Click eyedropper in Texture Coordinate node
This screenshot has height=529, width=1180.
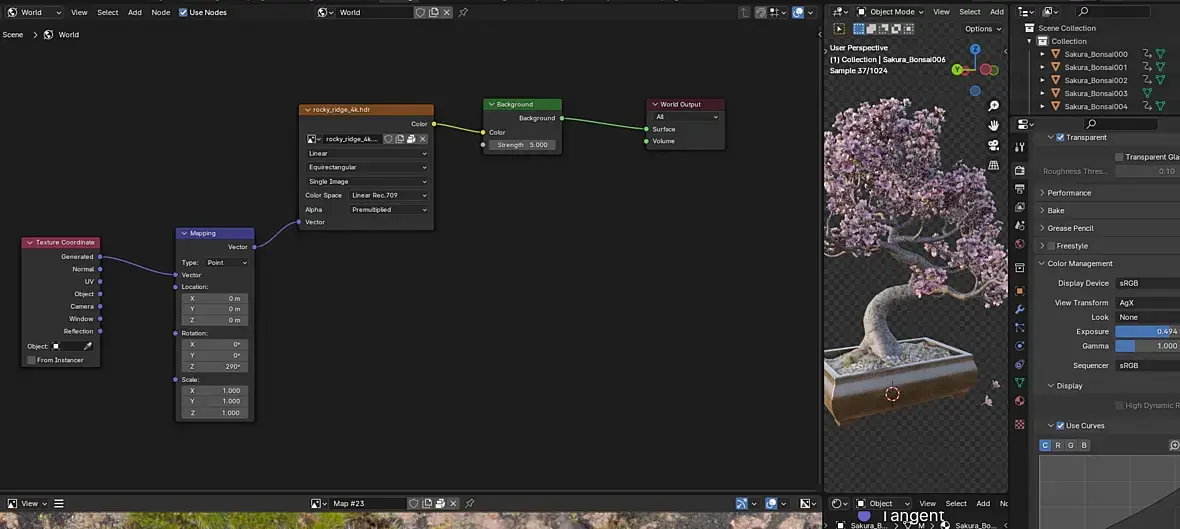tap(88, 346)
